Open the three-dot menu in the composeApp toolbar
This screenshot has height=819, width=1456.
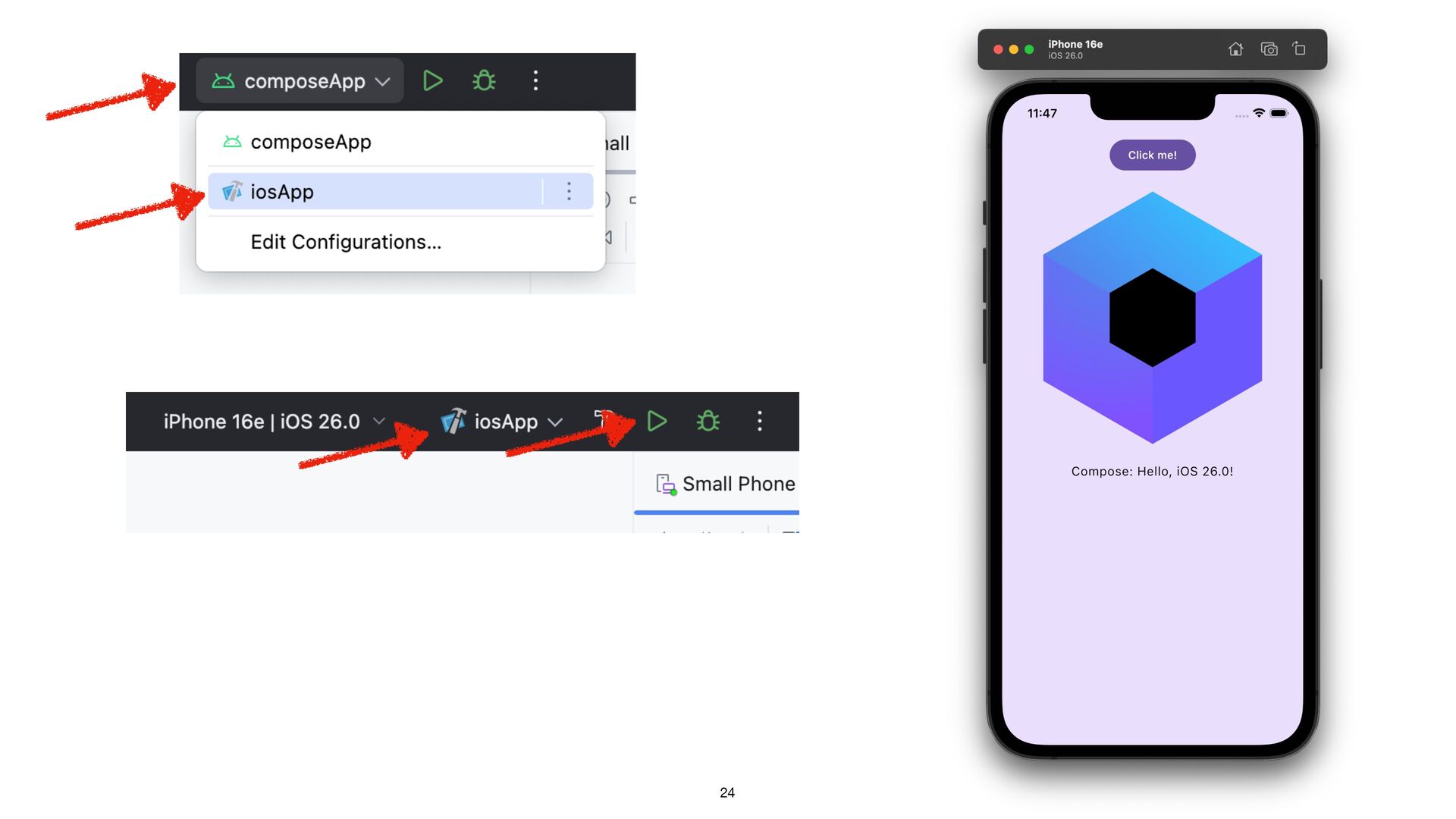tap(535, 80)
